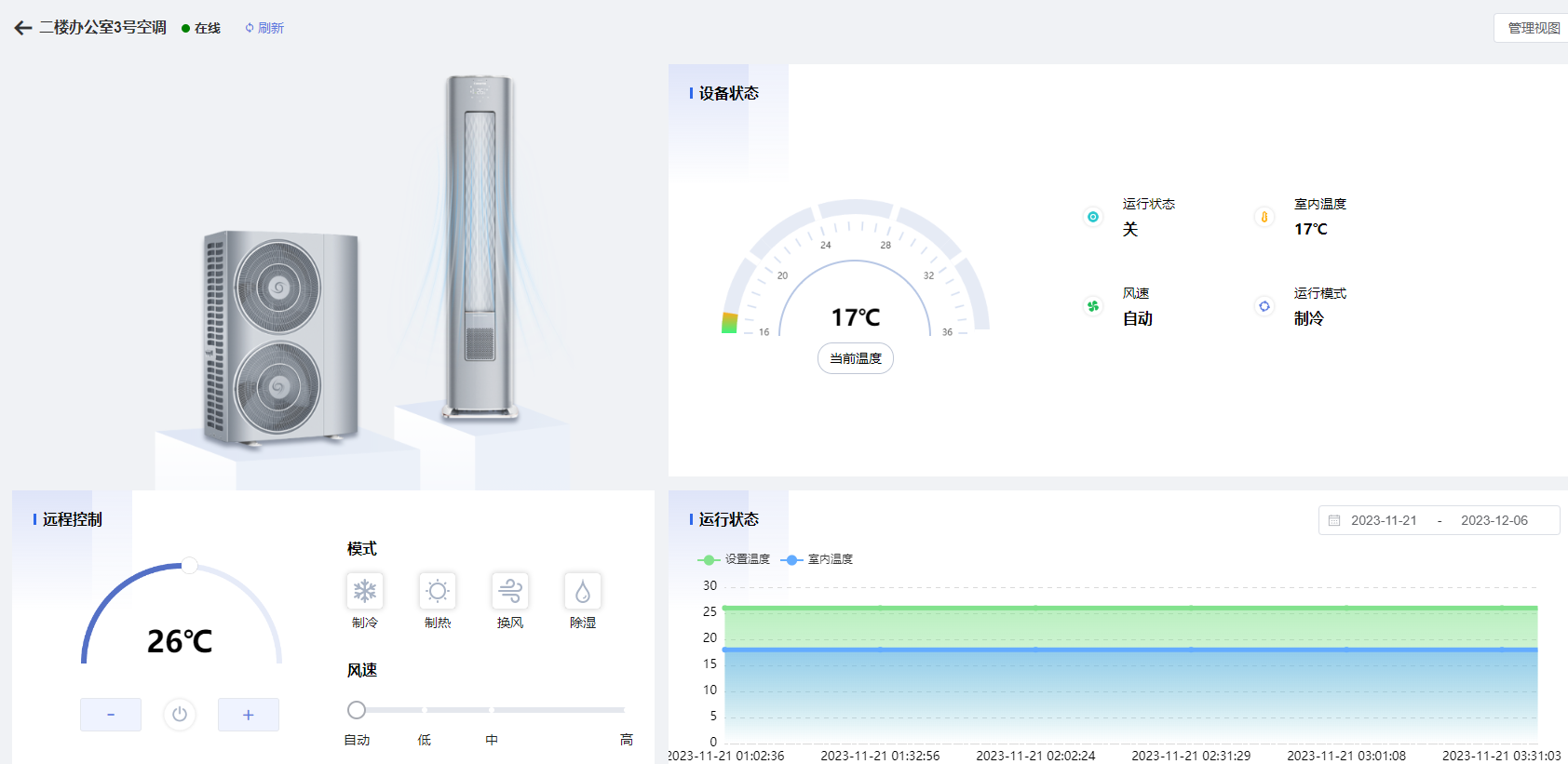The width and height of the screenshot is (1568, 764).
Task: Open the start date 2023-11-21 picker
Action: (1384, 520)
